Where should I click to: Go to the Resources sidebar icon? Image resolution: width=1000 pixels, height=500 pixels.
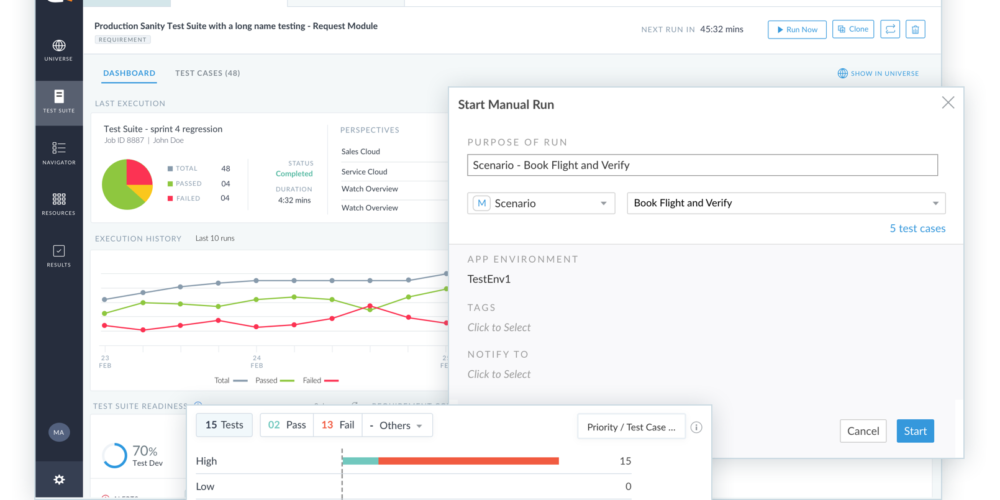click(59, 204)
